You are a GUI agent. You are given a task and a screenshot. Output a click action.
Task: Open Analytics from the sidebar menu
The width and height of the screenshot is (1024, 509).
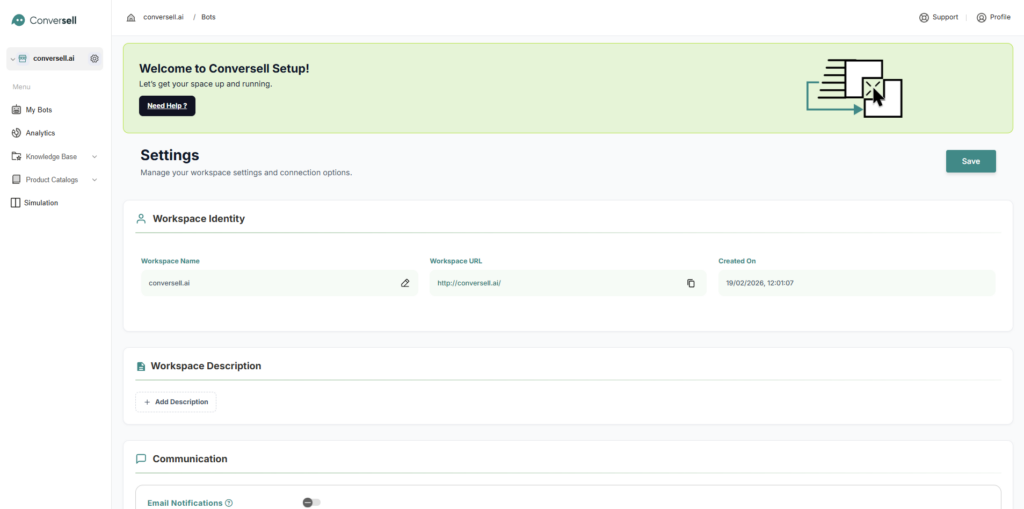(40, 133)
